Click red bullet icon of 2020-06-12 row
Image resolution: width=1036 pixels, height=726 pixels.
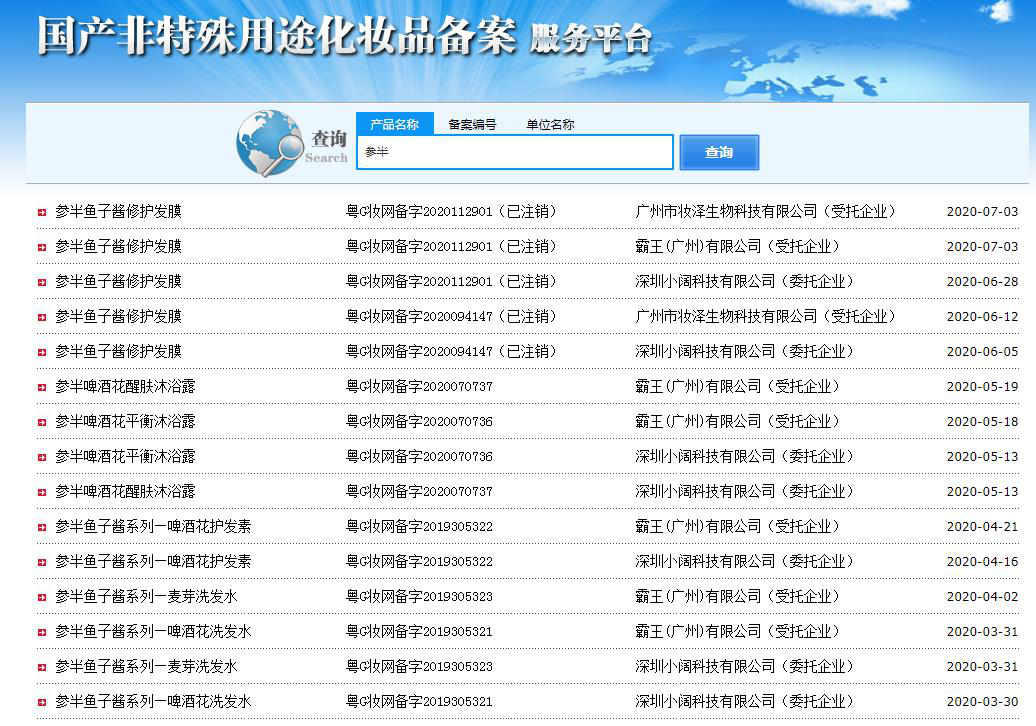coord(42,317)
